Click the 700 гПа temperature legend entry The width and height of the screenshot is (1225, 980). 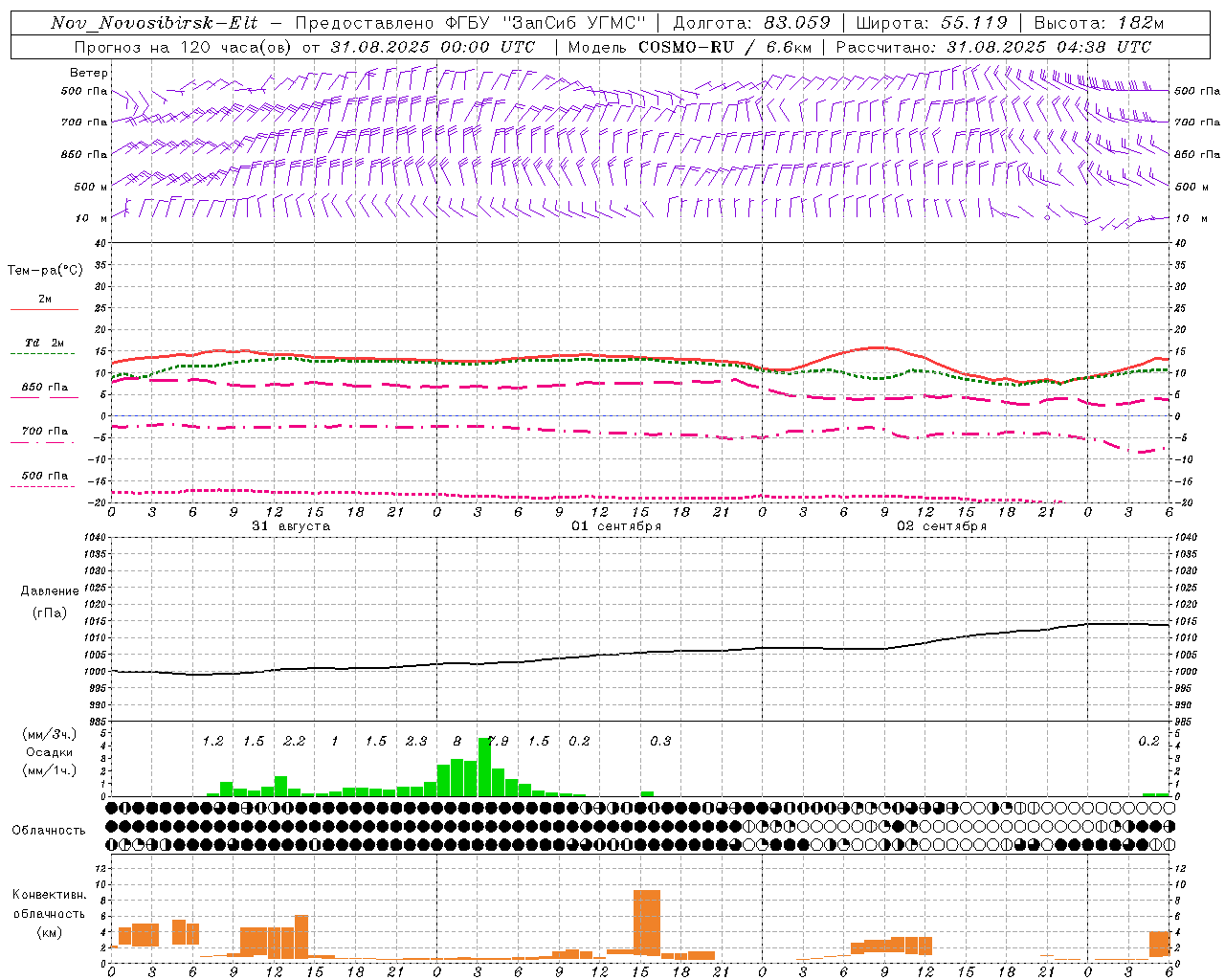point(45,432)
